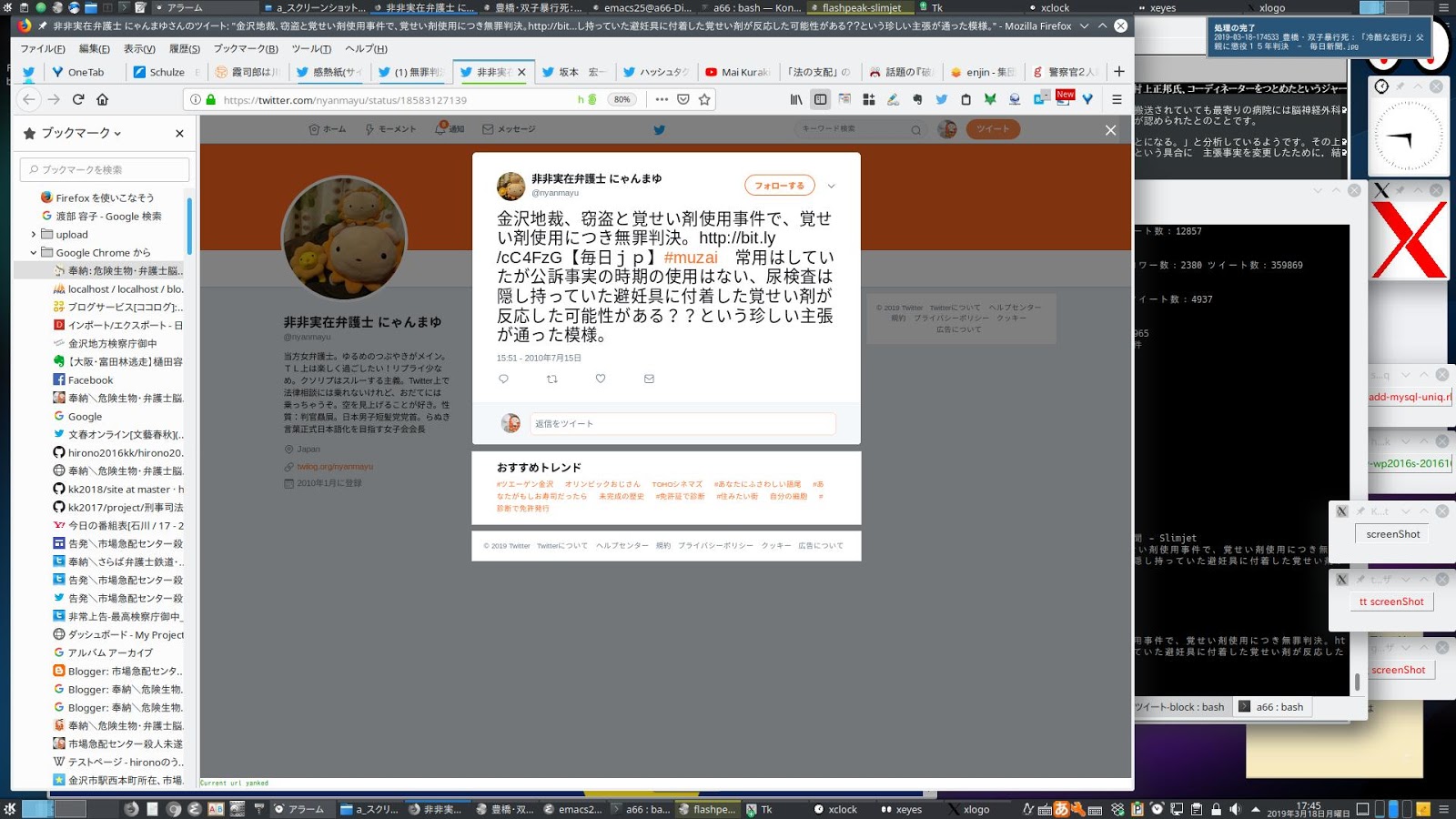Viewport: 1456px width, 819px height.
Task: Open 編集 menu
Action: 94,48
